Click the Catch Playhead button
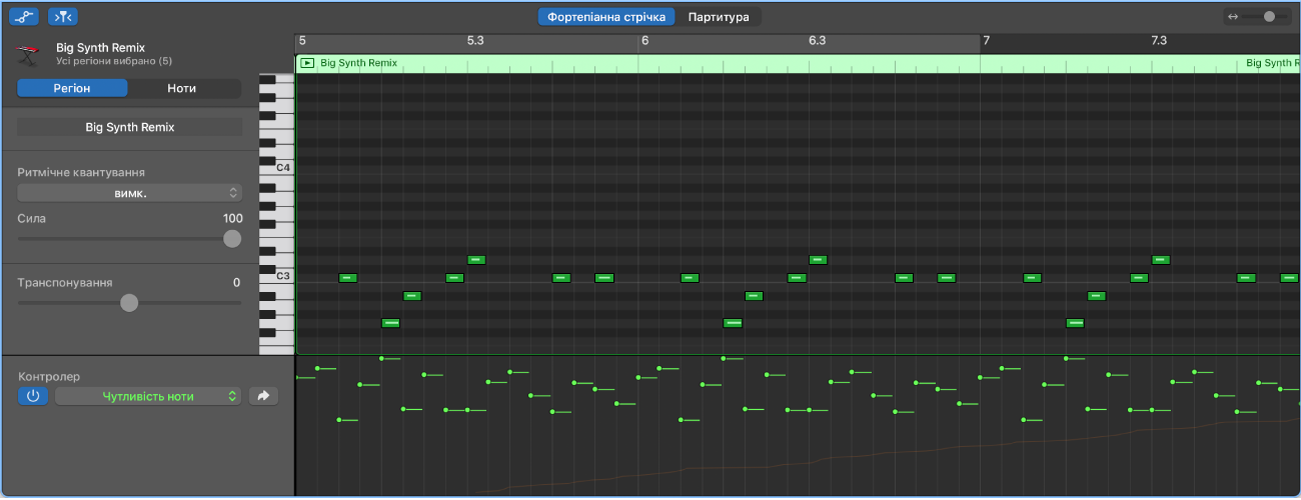This screenshot has width=1301, height=500. click(x=63, y=16)
